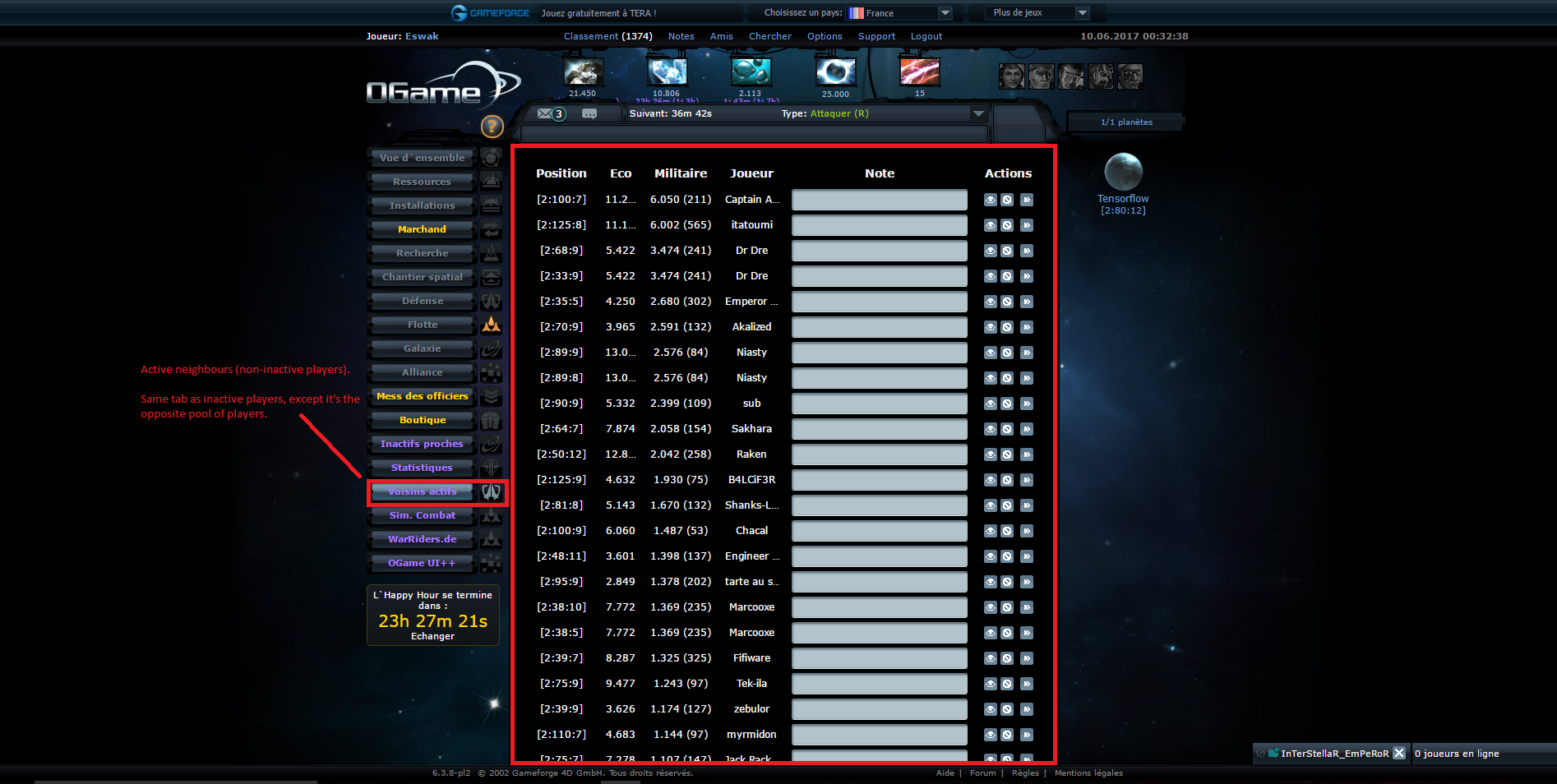Open the Sim. Combat menu button
1557x784 pixels.
422,515
